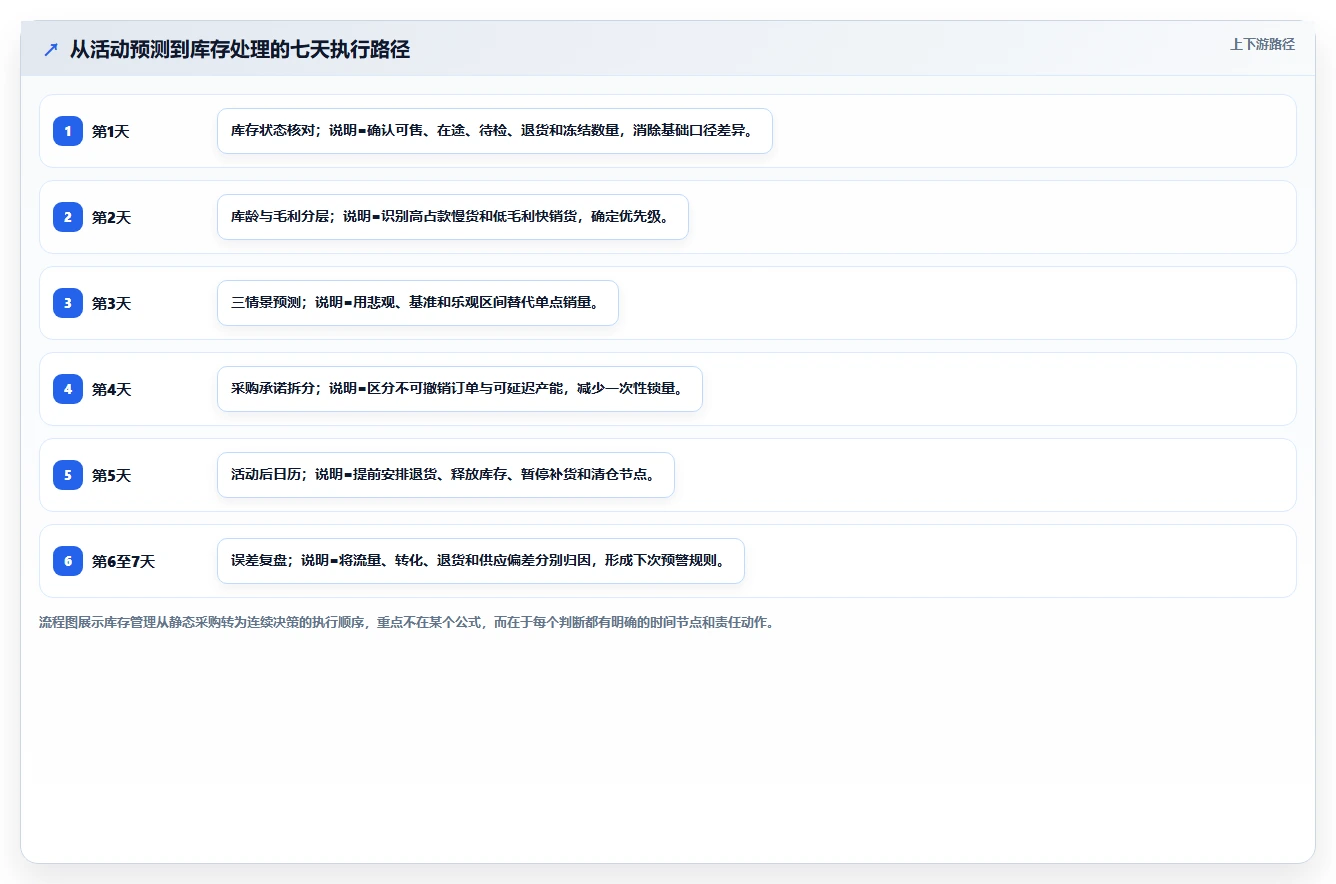Screen dimensions: 1336x884
Task: Select the 第4天 label
Action: point(111,389)
